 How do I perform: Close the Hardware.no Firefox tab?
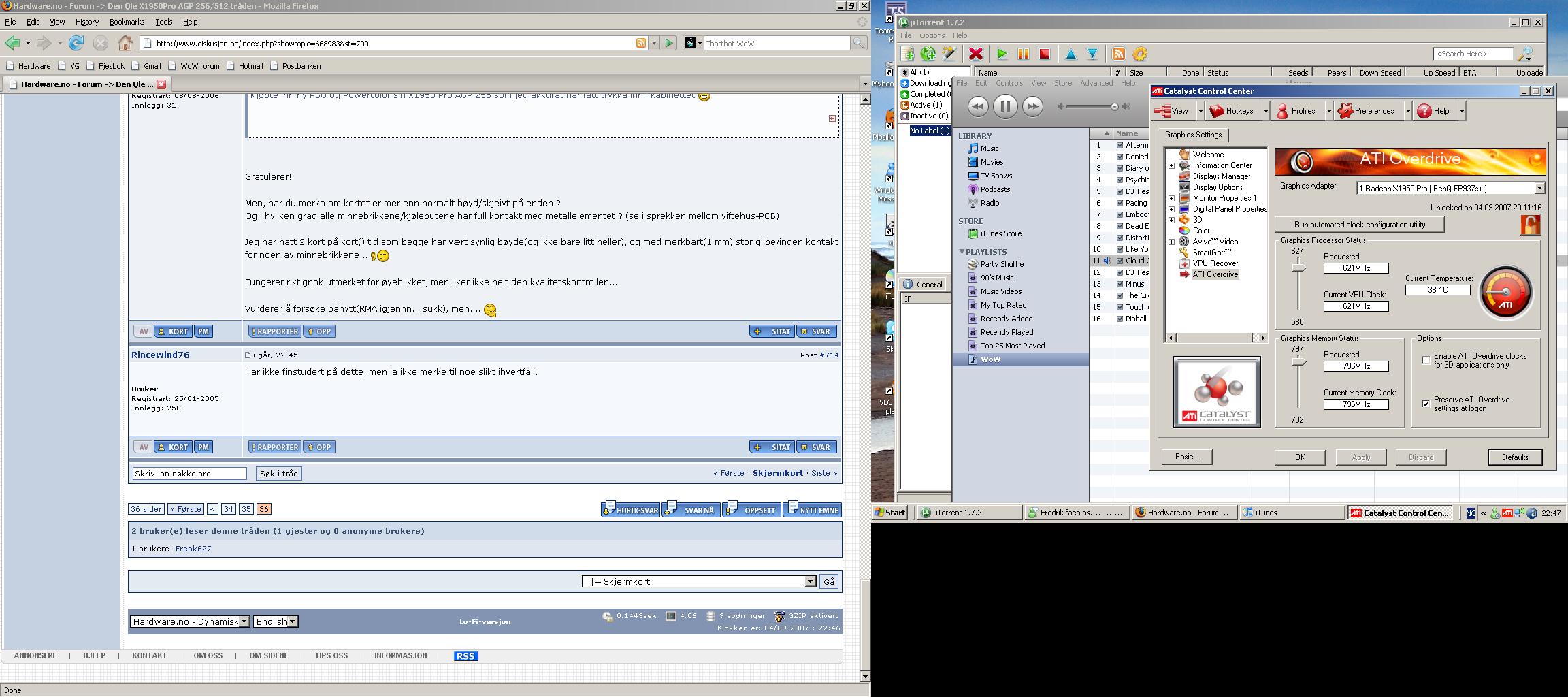click(x=161, y=84)
